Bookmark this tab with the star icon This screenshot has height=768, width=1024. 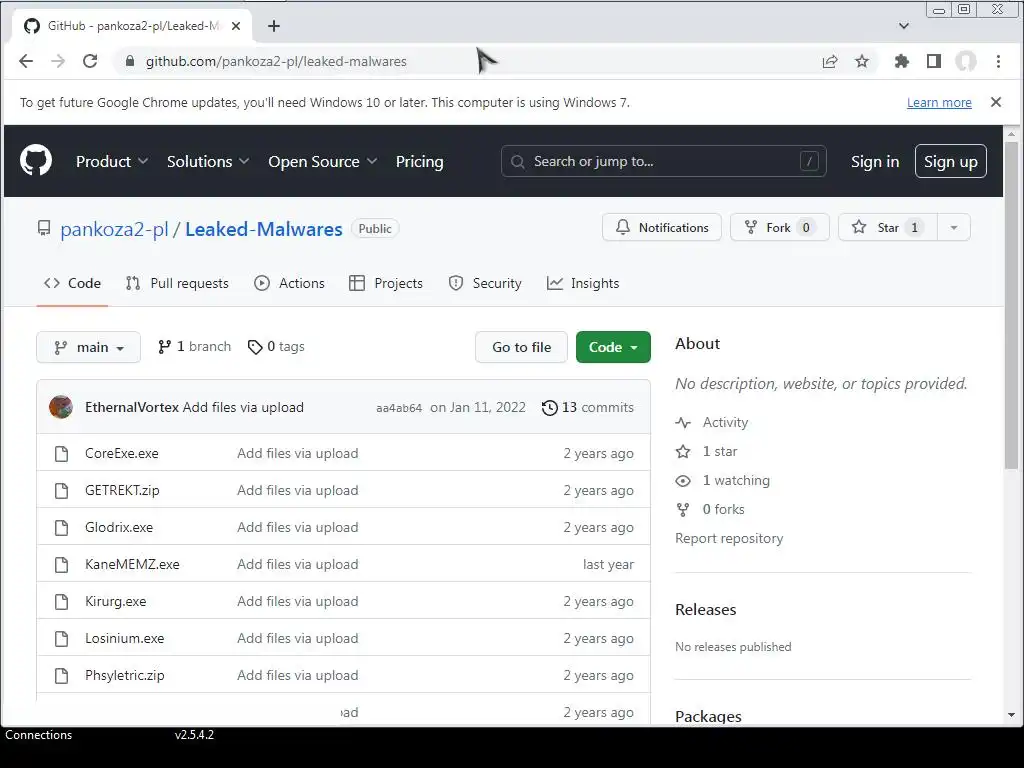click(x=862, y=61)
